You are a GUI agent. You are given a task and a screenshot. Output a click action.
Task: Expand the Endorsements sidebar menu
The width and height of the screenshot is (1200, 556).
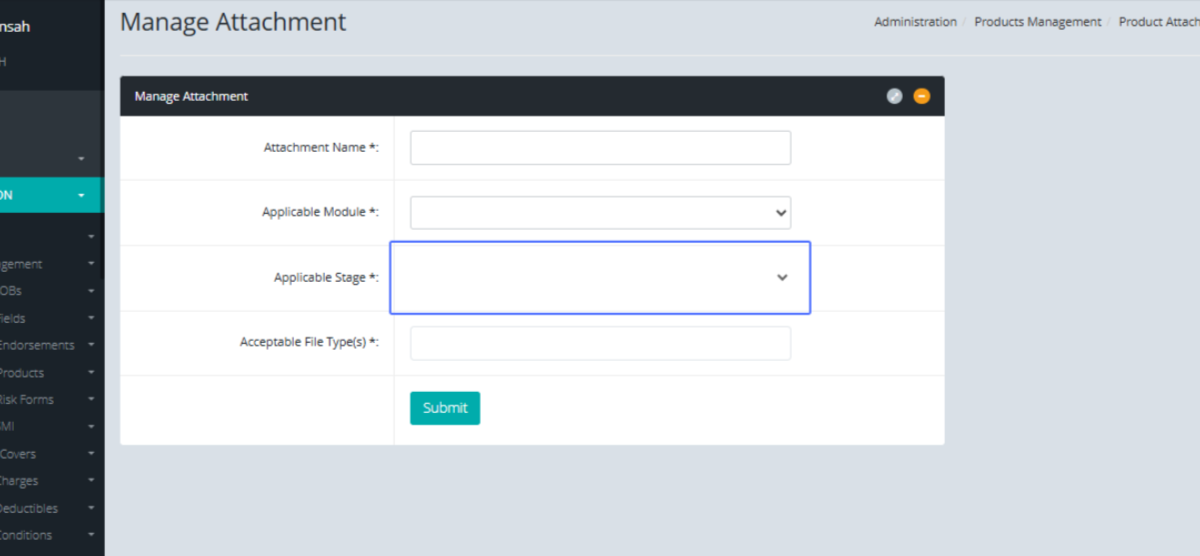pyautogui.click(x=40, y=346)
